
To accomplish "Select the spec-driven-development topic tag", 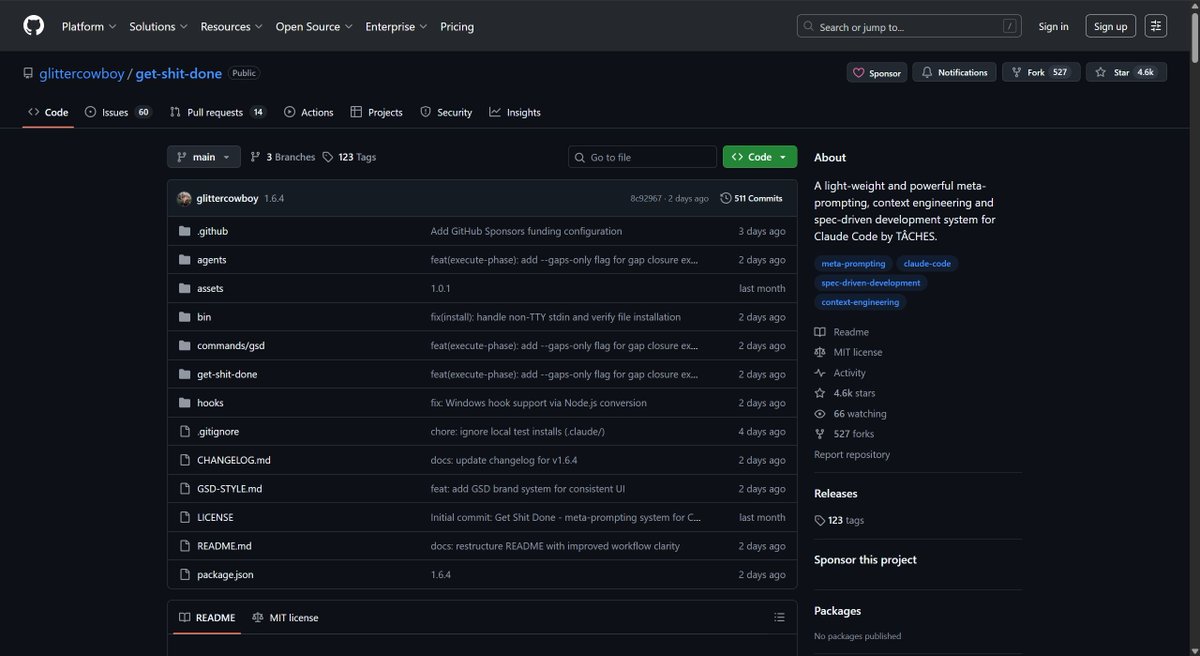I will pos(870,283).
